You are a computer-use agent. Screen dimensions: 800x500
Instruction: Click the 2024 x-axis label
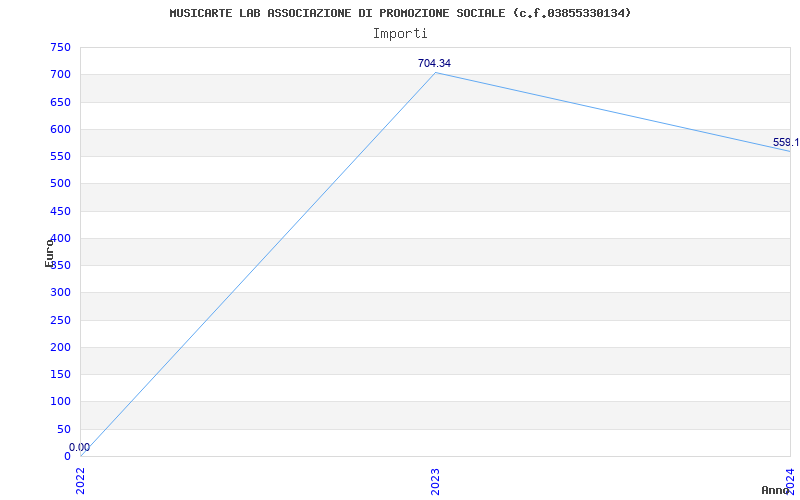pos(790,480)
